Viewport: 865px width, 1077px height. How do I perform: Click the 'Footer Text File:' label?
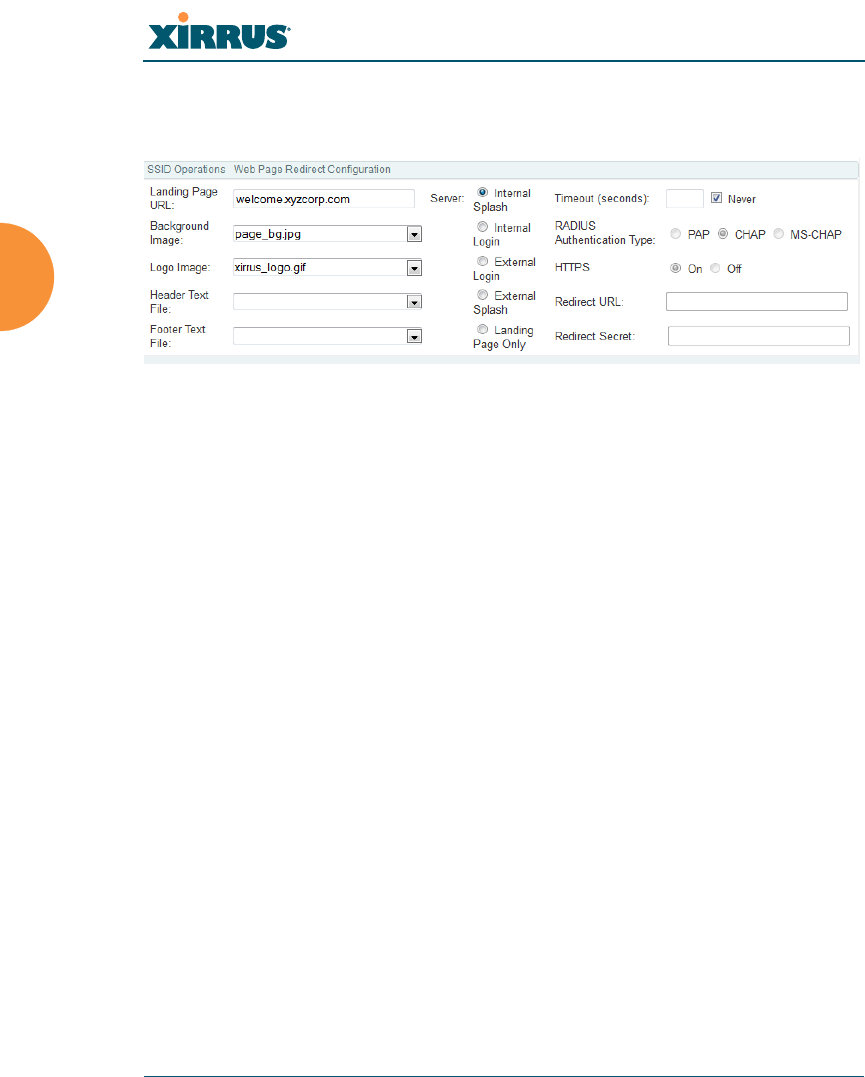pos(177,336)
